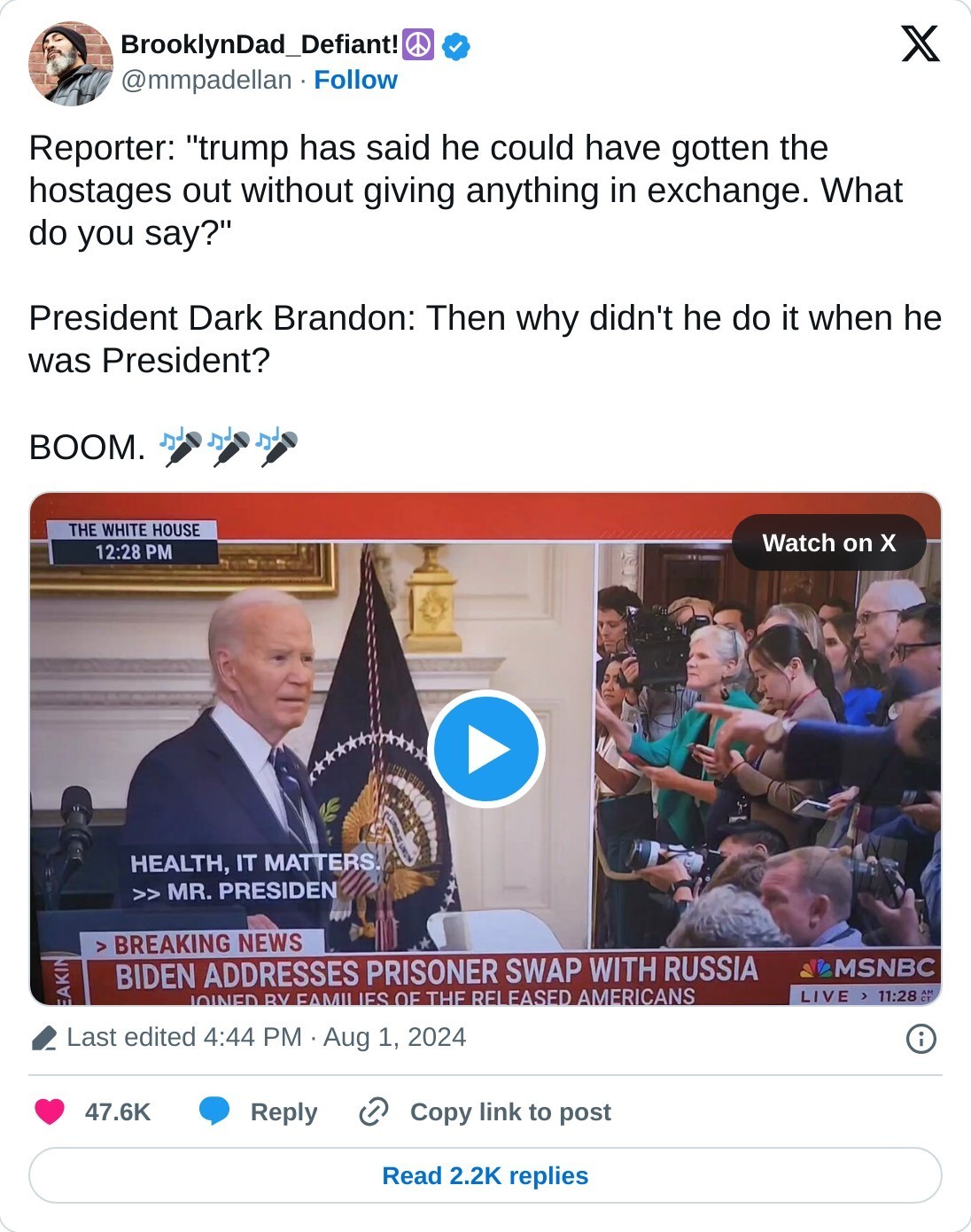Click the blue verified checkmark badge
Screen dimensions: 971x1232
(455, 45)
